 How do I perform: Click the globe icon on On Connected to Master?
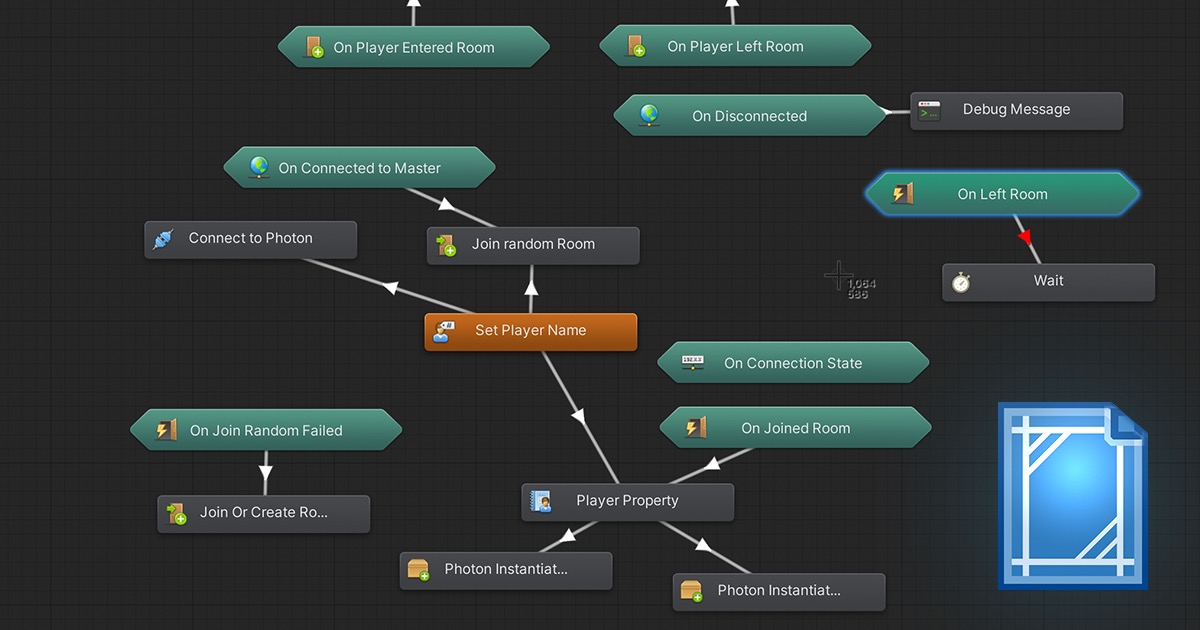coord(259,167)
